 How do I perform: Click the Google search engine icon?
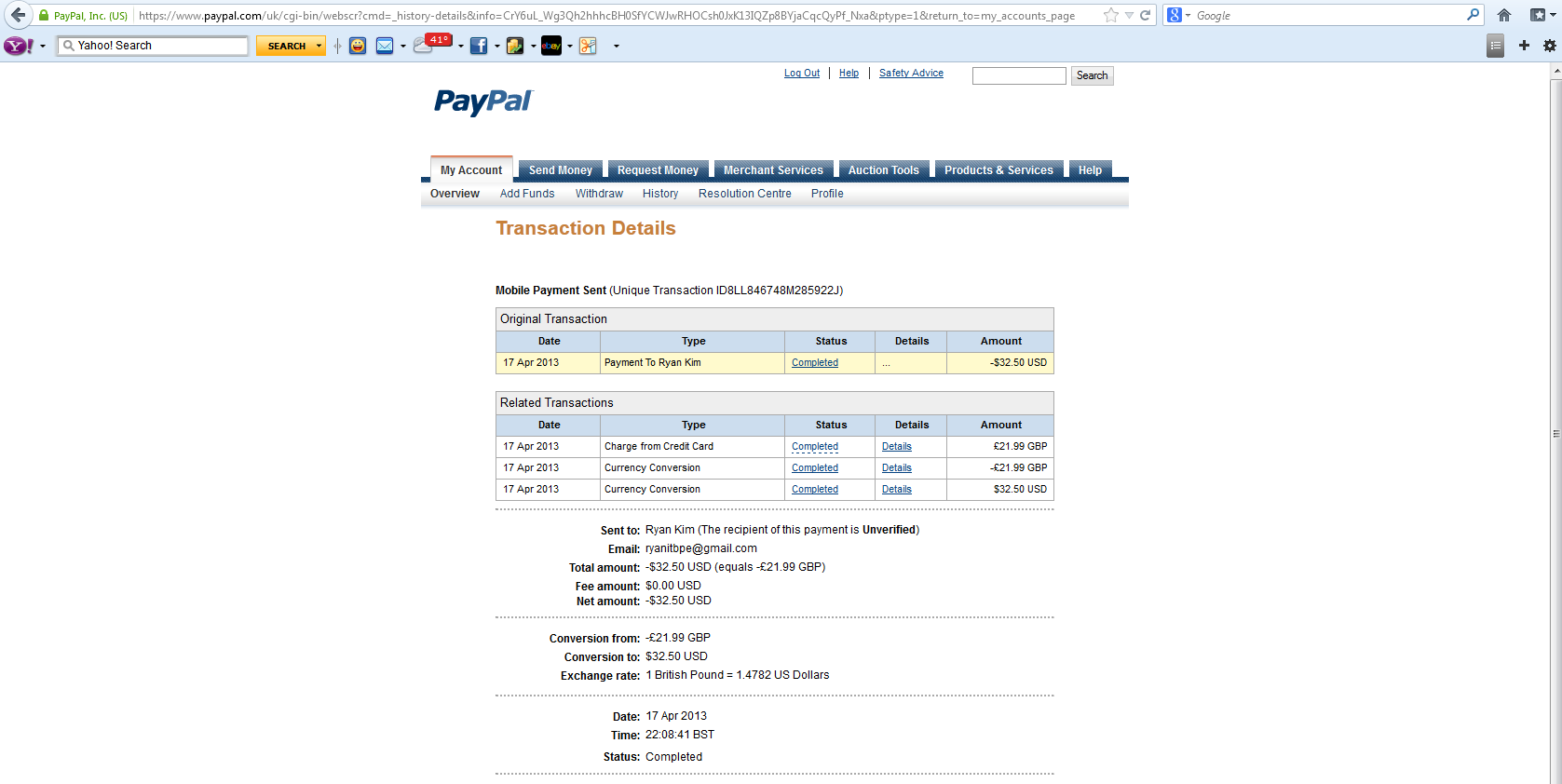(1175, 15)
